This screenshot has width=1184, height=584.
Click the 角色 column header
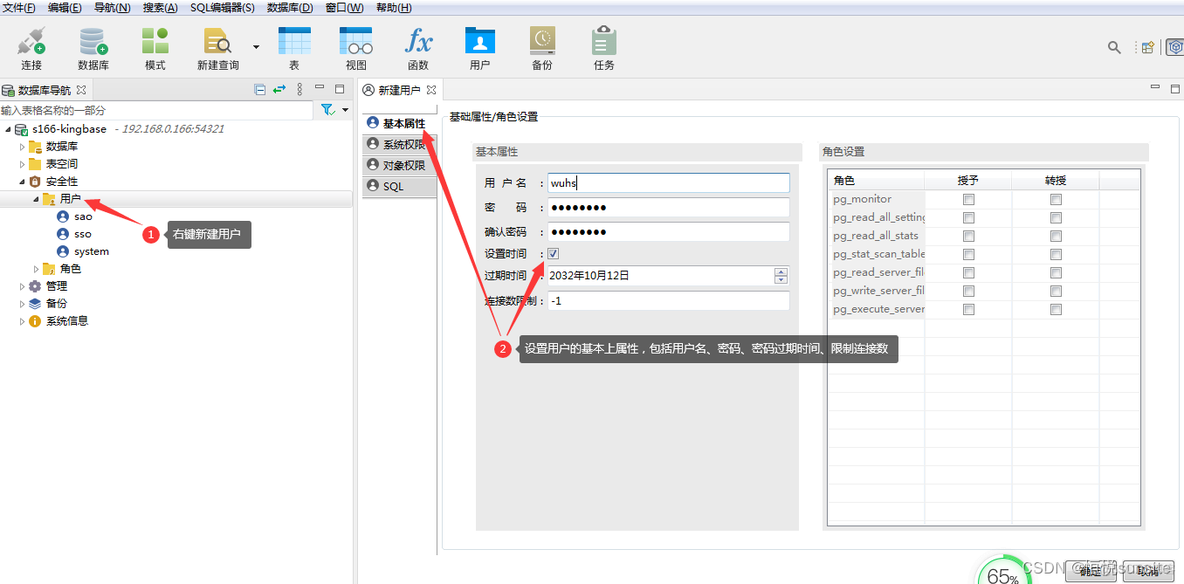(877, 181)
